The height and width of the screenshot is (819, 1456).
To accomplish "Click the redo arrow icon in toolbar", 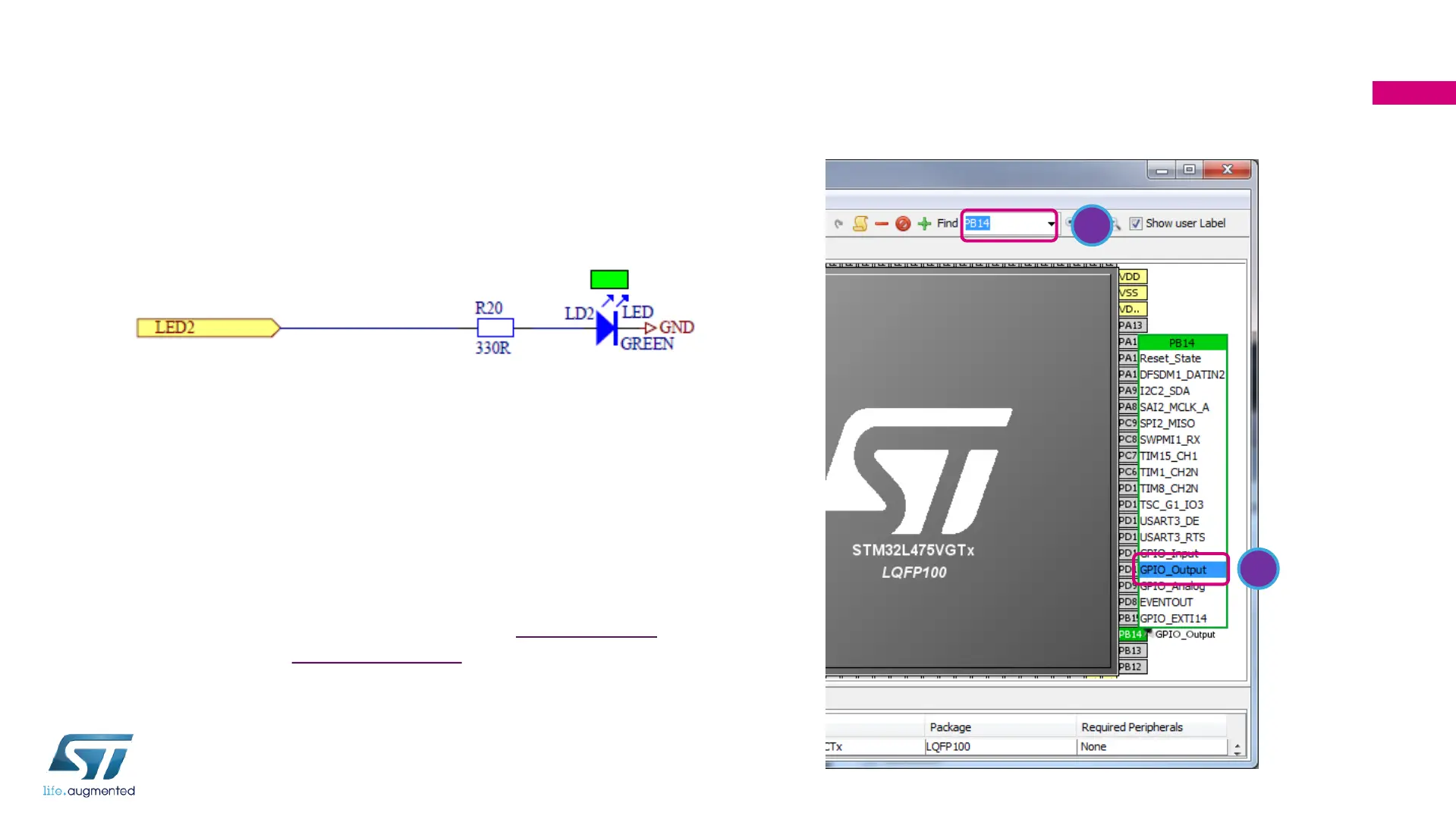I will click(838, 224).
